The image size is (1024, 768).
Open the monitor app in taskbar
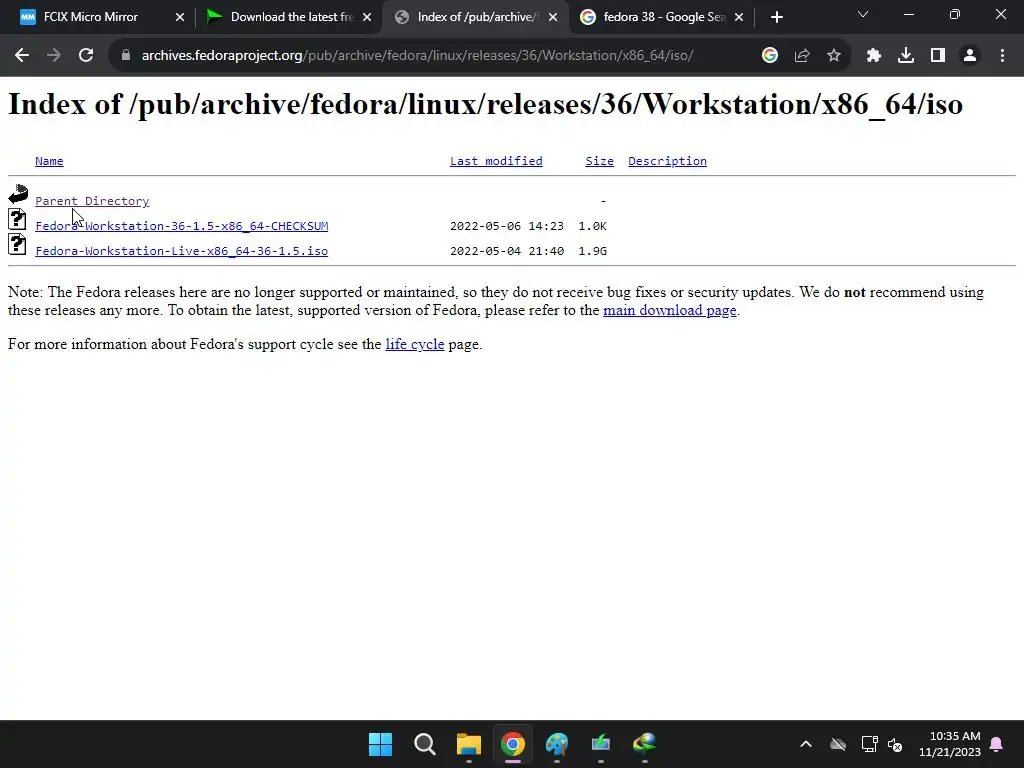pyautogui.click(x=601, y=744)
